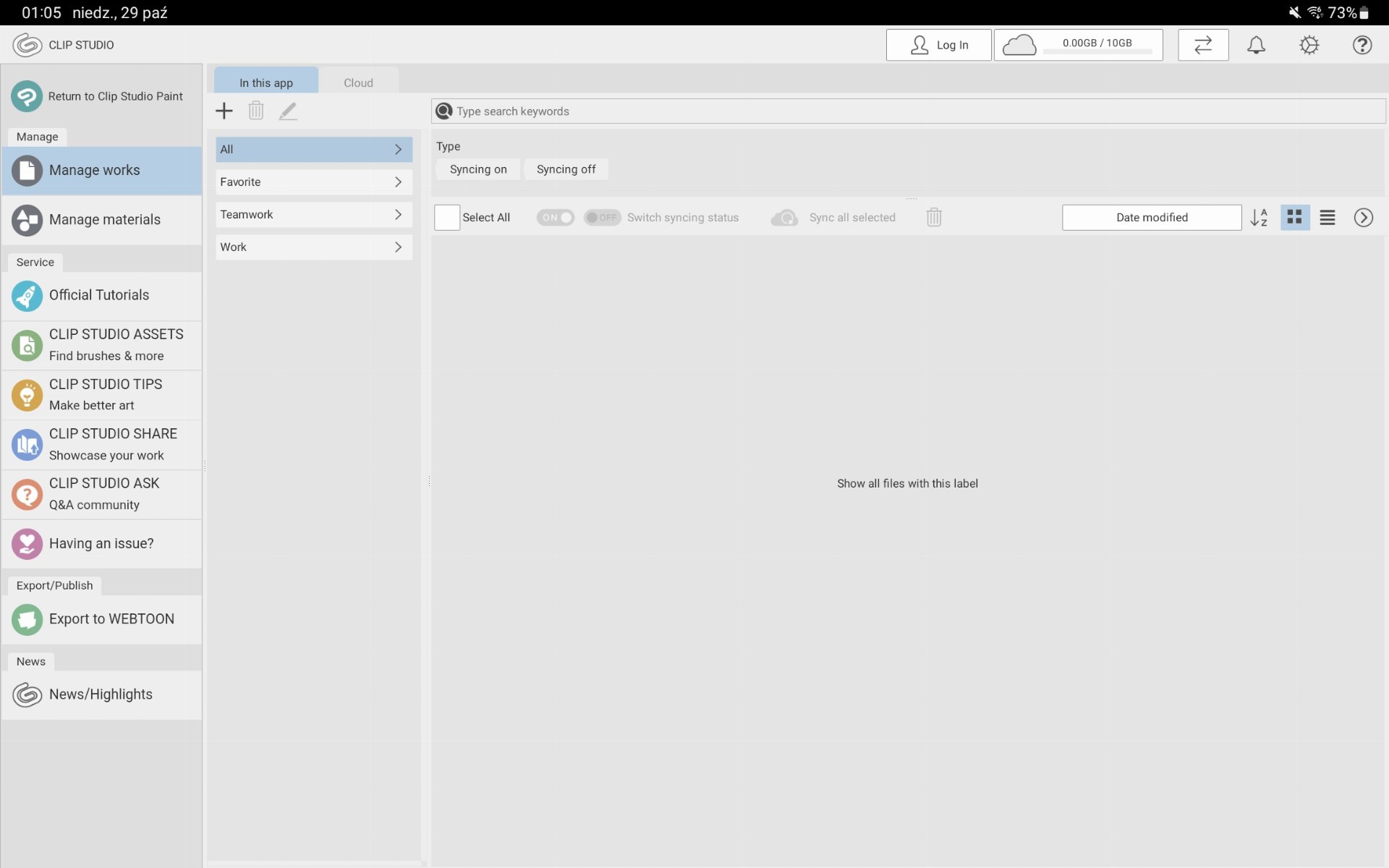Image resolution: width=1389 pixels, height=868 pixels.
Task: Switch to the Cloud tab
Action: [x=358, y=82]
